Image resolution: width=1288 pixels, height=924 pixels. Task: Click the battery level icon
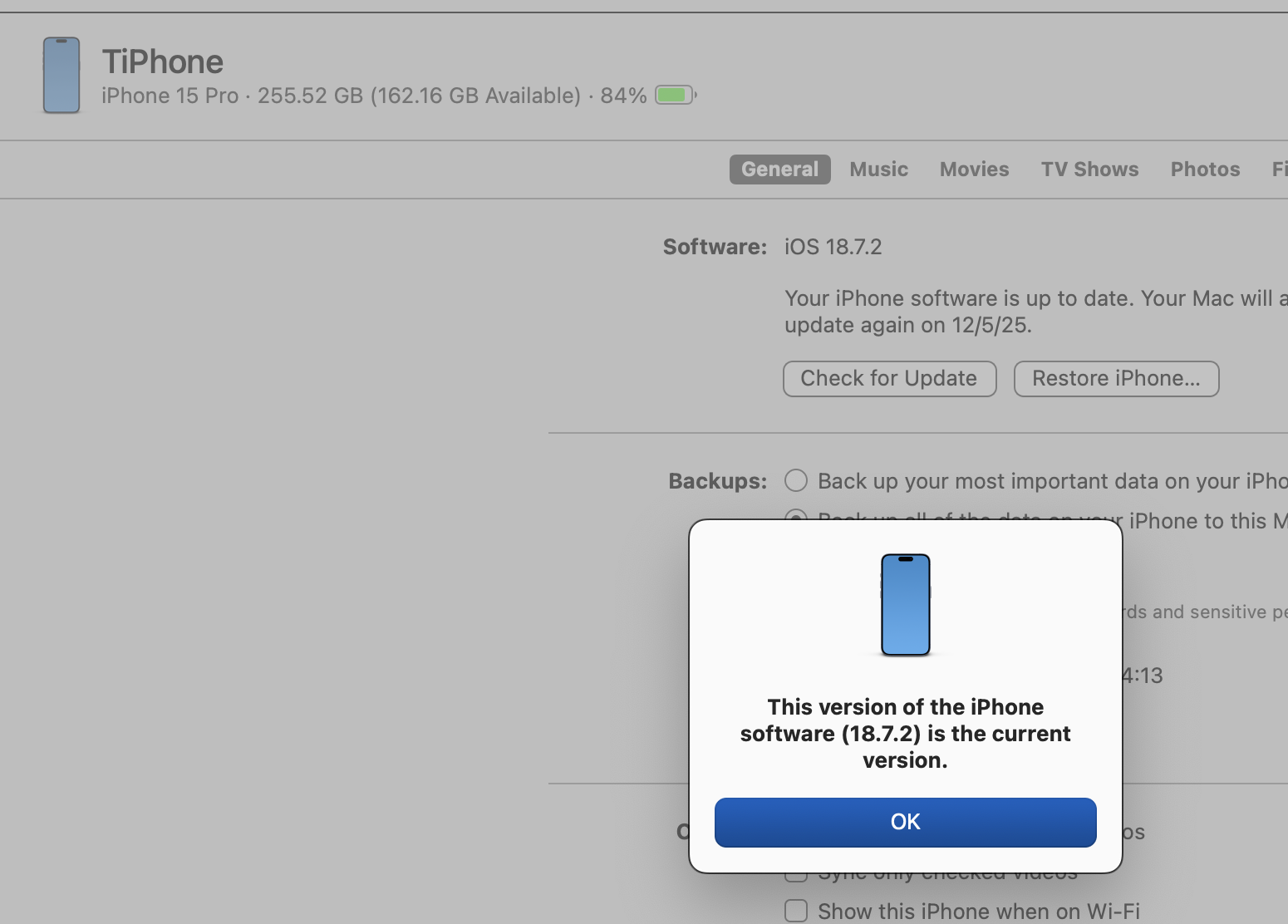[676, 96]
